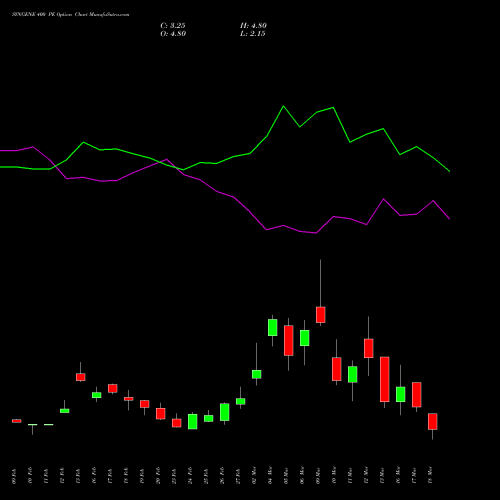This screenshot has height=500, width=500.
Task: Select the low value L: 2.15
Action: click(253, 34)
